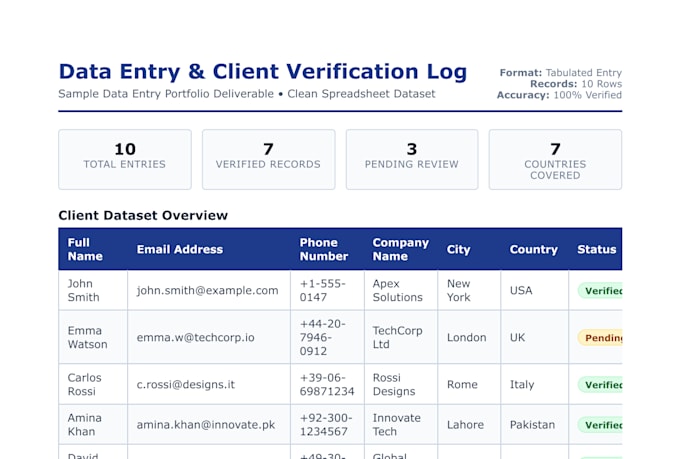The image size is (680, 459).
Task: Click the City column header
Action: [469, 249]
